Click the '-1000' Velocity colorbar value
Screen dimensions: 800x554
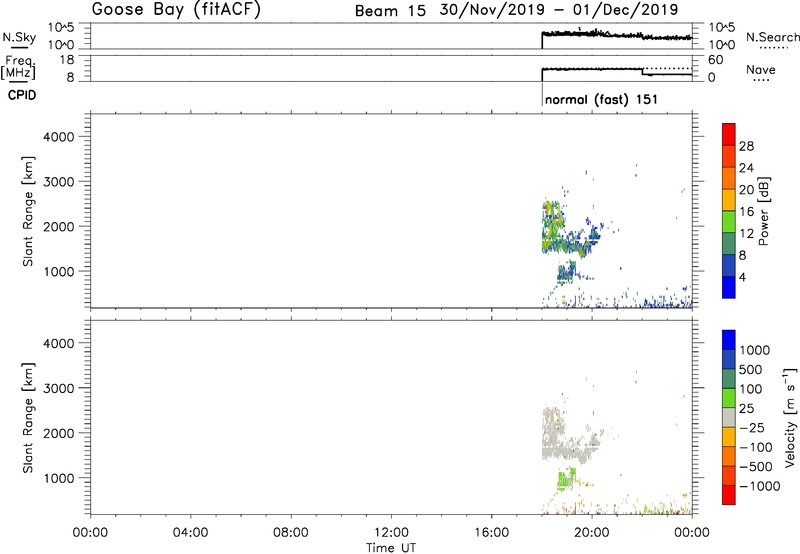tap(759, 486)
